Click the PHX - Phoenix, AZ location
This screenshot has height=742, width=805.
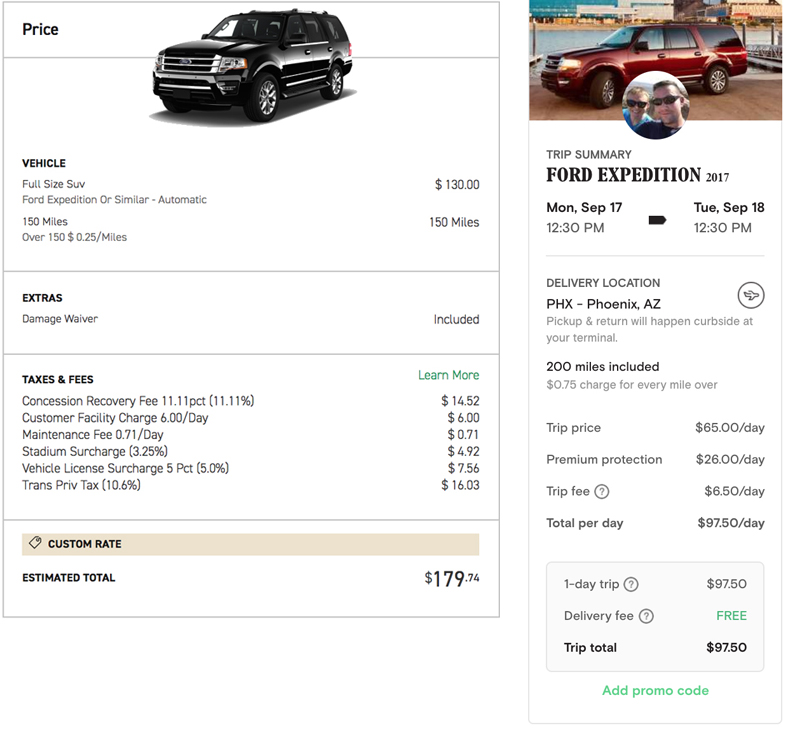click(603, 304)
